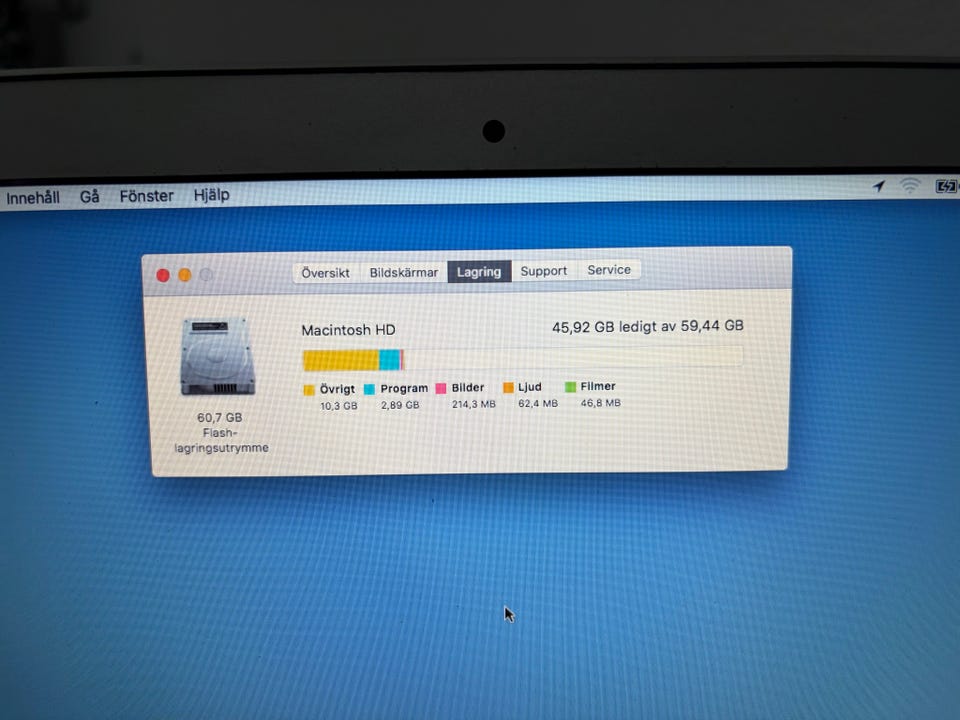This screenshot has width=960, height=720.
Task: Click the cyan Program legend swatch
Action: coord(369,389)
